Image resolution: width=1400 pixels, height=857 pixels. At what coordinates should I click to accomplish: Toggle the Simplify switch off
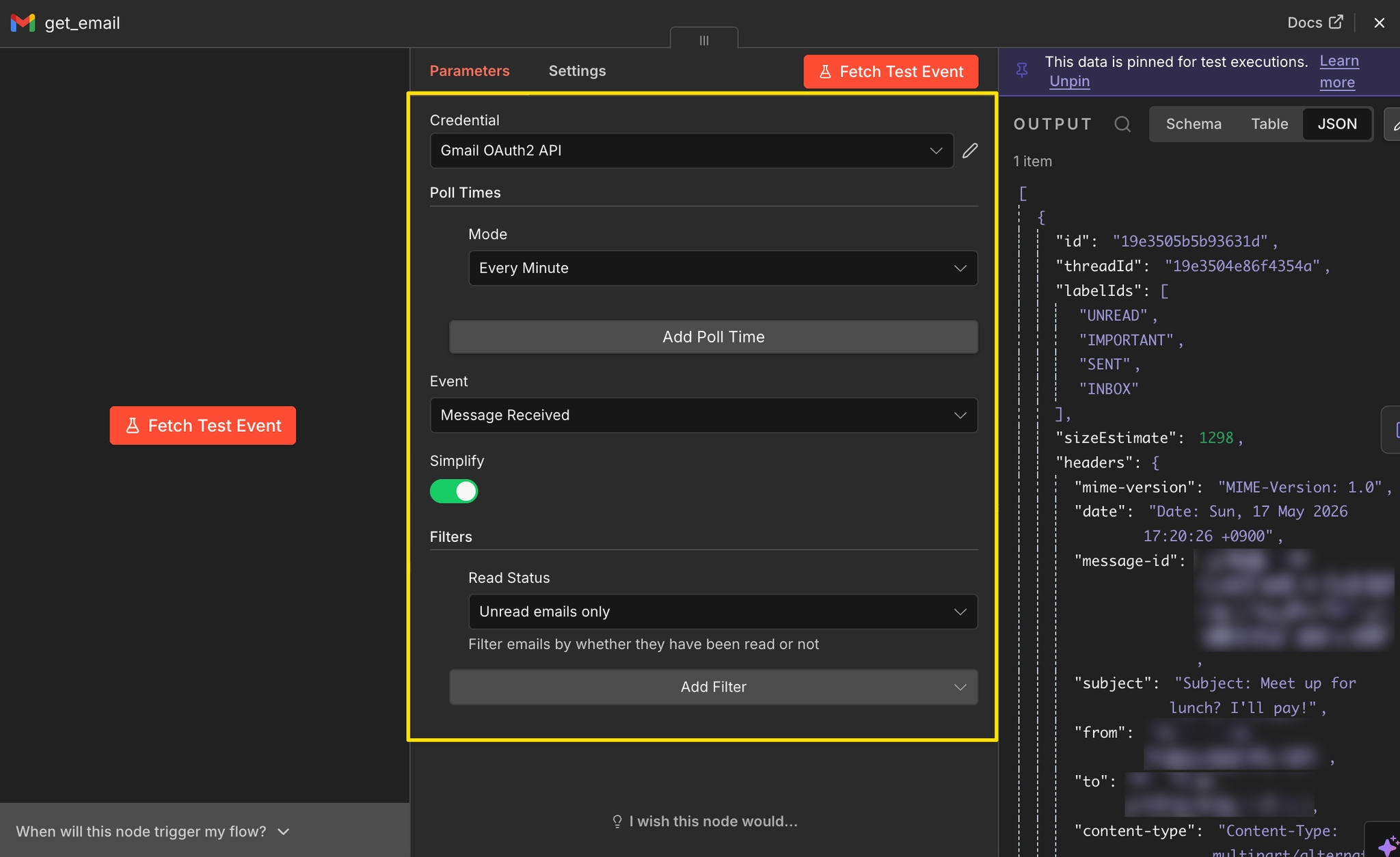tap(454, 491)
